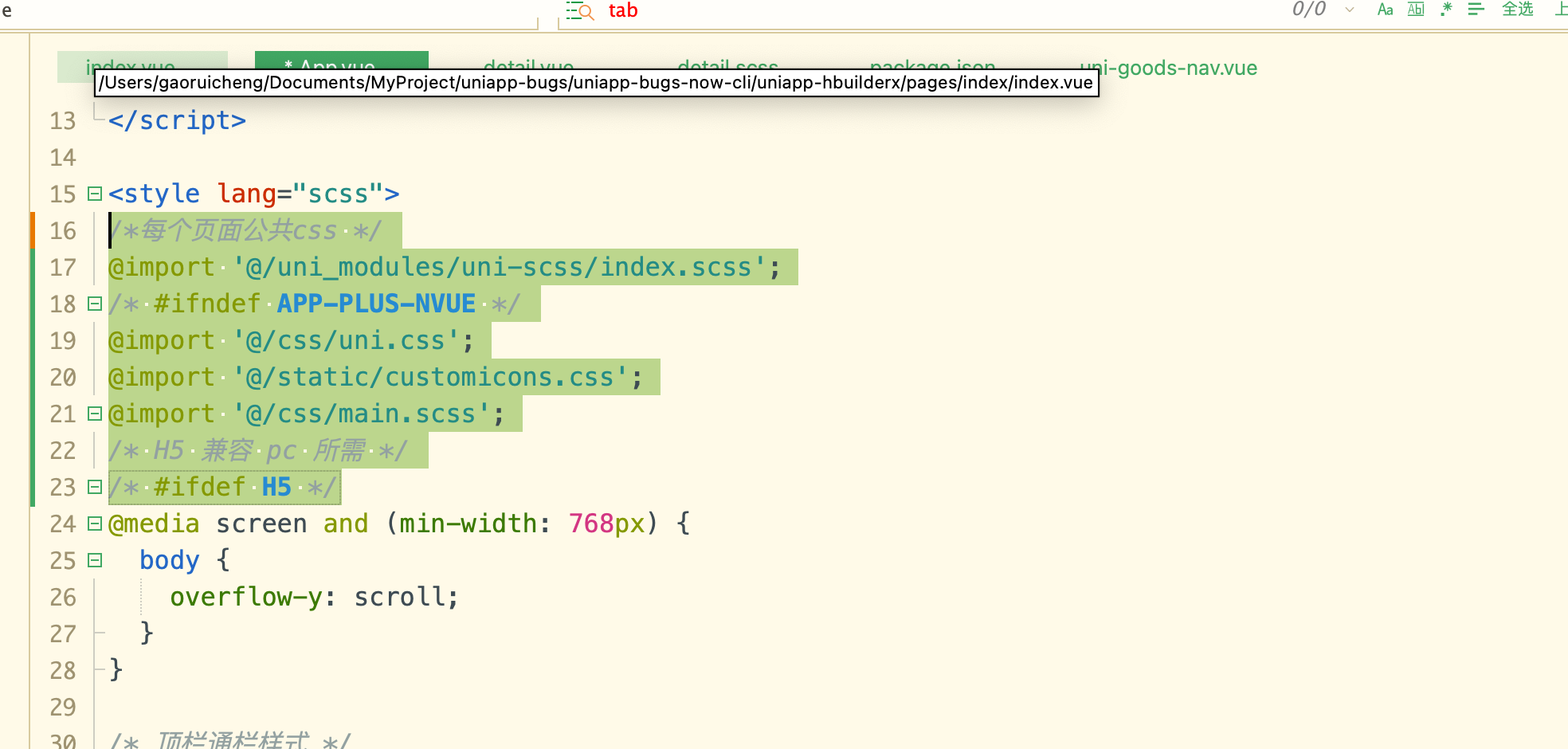Screen dimensions: 1568x749
Task: Click line number 16 in the gutter
Action: point(63,231)
